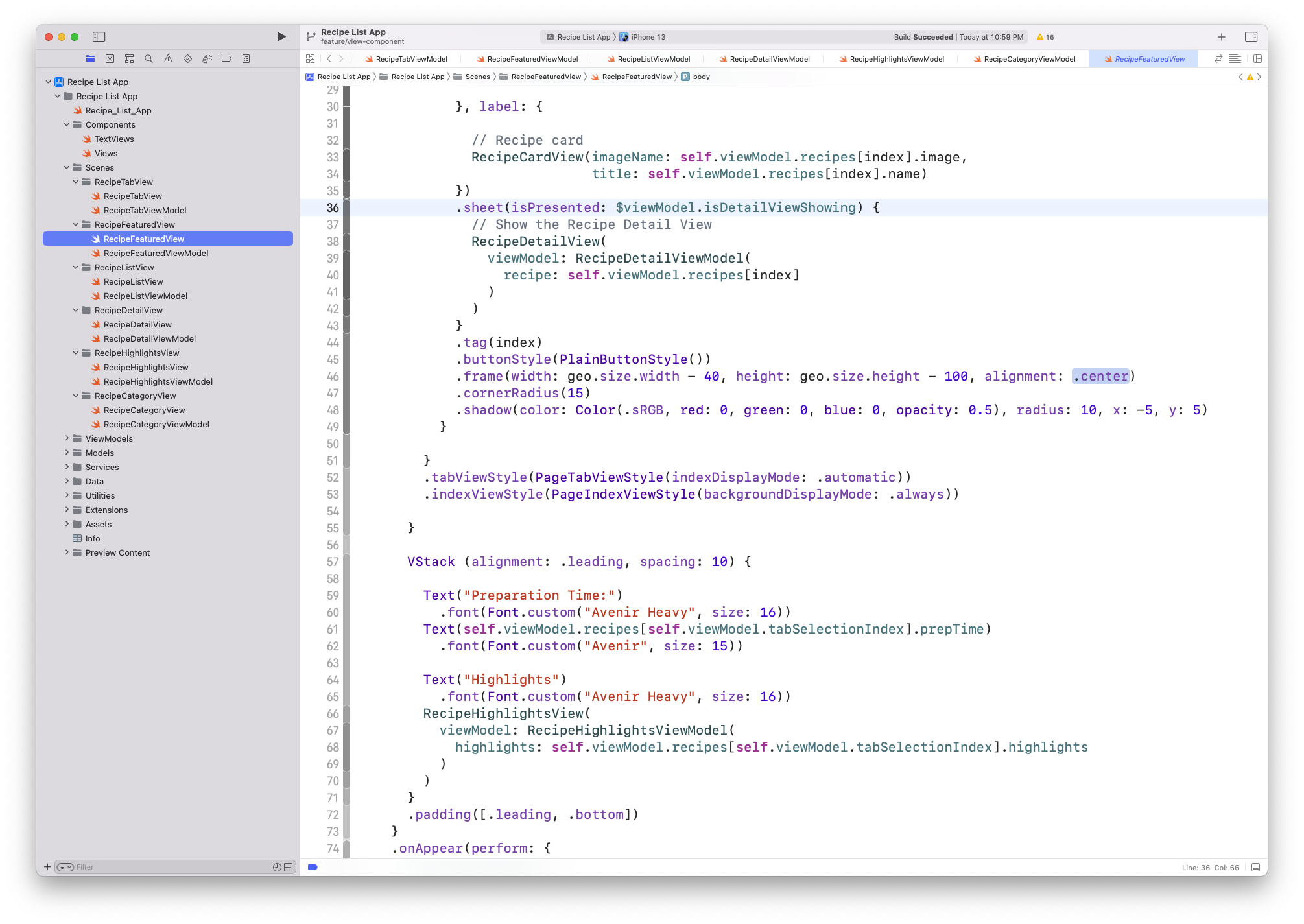Switch to the RecipeCategoryViewModel tab
The height and width of the screenshot is (924, 1304).
(x=1024, y=59)
